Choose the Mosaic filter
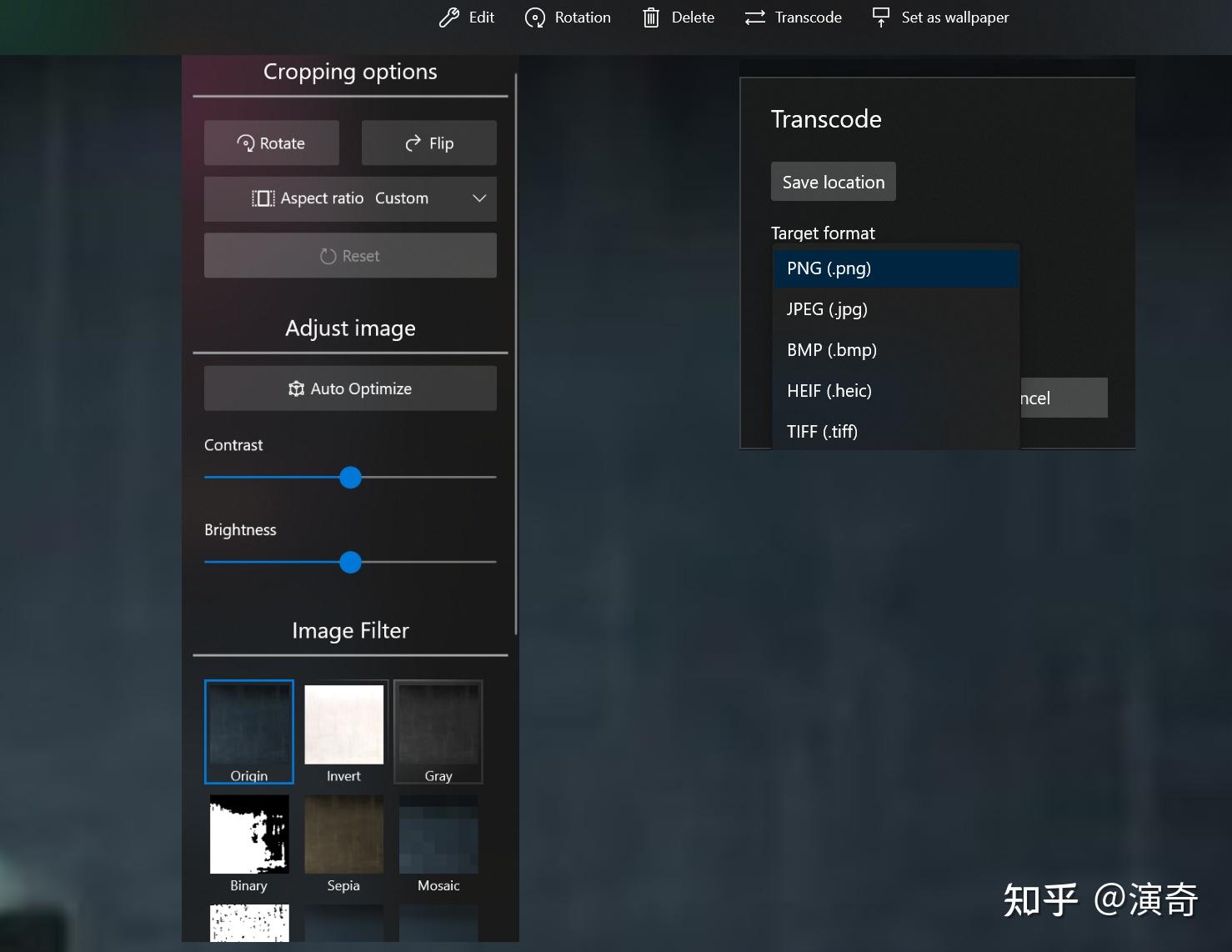 pos(438,834)
